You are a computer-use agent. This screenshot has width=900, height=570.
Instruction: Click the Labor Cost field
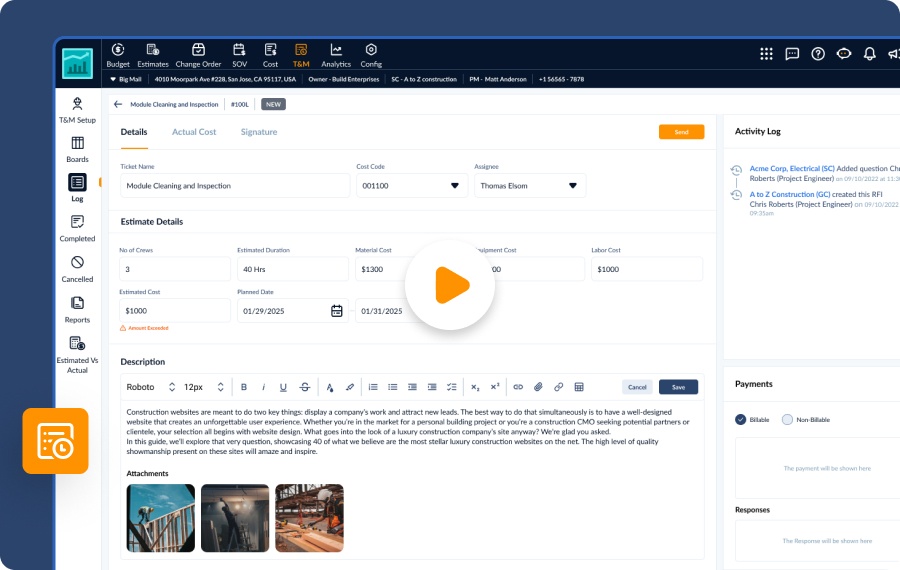pos(647,269)
